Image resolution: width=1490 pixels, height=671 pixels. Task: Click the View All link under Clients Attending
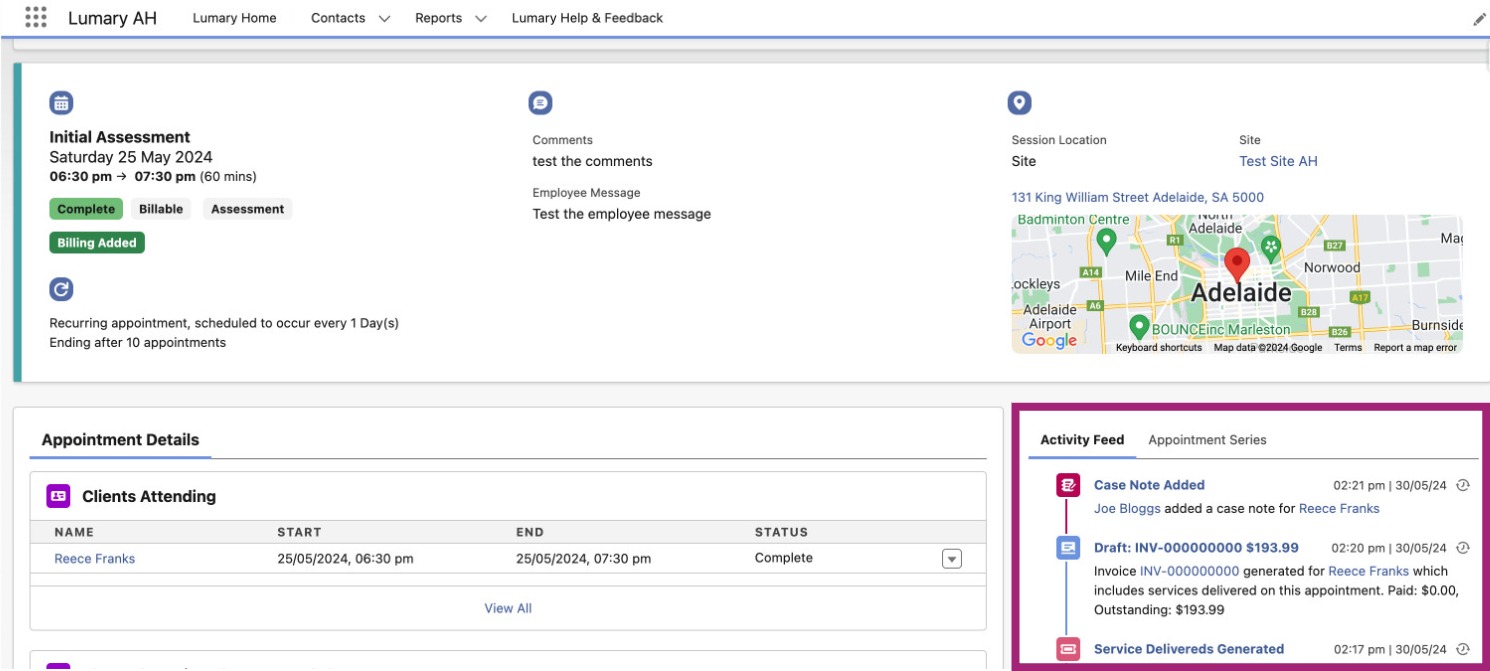[x=509, y=608]
